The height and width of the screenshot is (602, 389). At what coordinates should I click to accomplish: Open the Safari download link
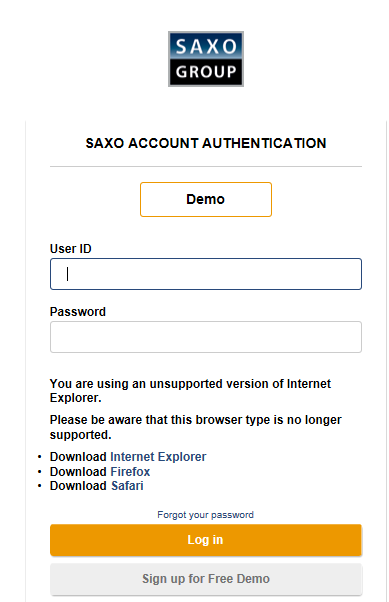pos(127,486)
